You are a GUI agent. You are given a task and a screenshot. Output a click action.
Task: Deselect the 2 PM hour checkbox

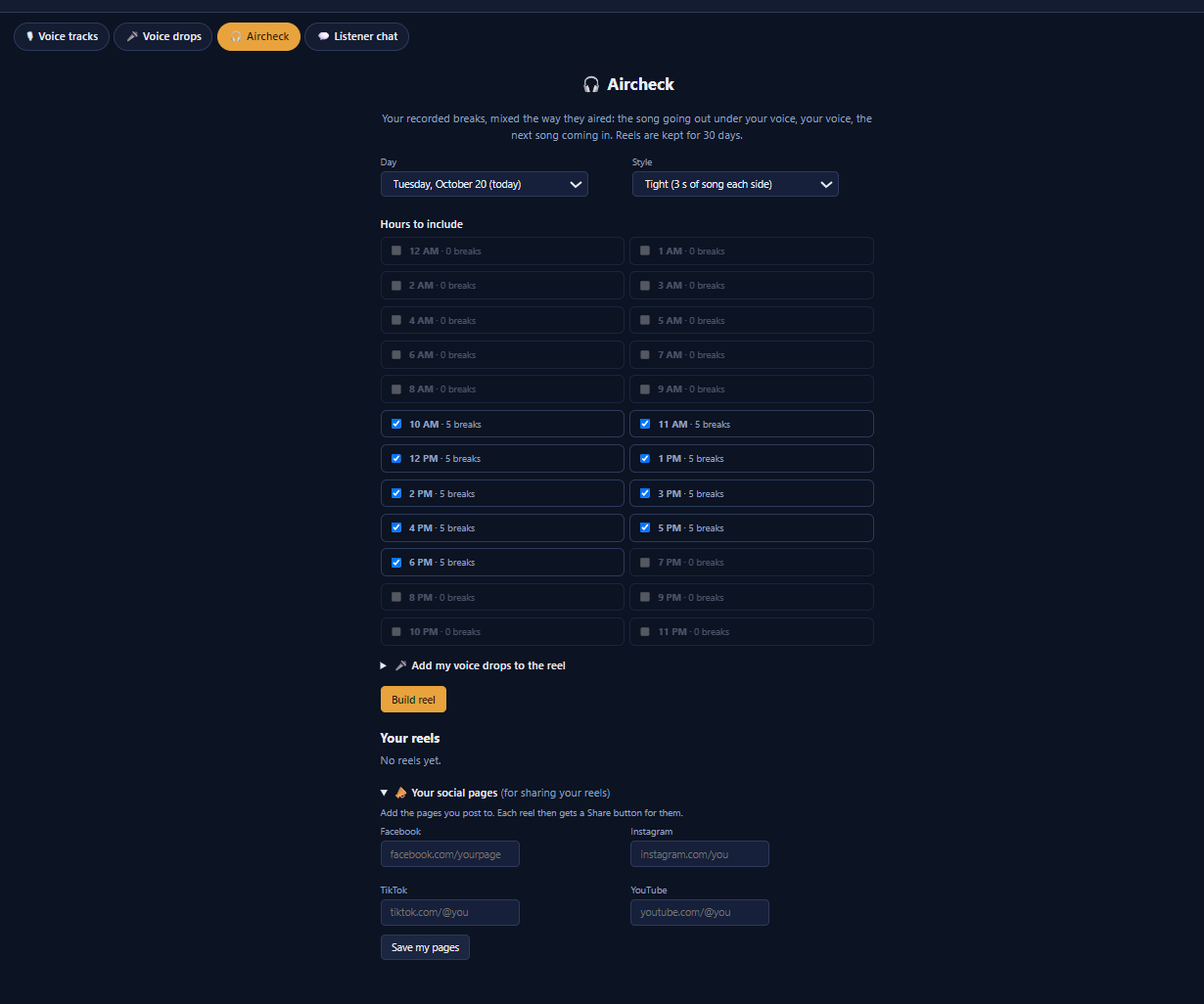(396, 493)
